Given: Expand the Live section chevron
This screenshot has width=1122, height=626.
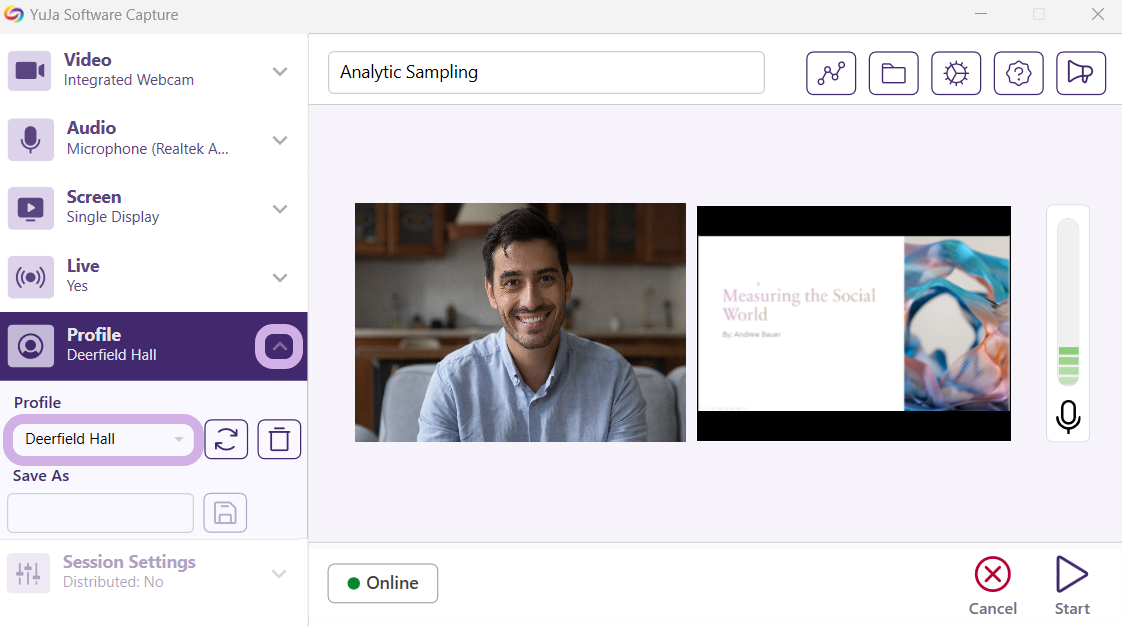Looking at the screenshot, I should tap(280, 277).
